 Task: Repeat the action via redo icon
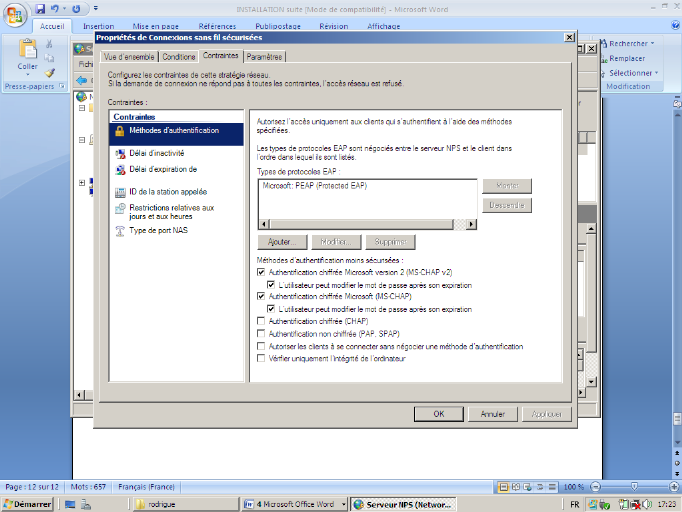(x=76, y=8)
